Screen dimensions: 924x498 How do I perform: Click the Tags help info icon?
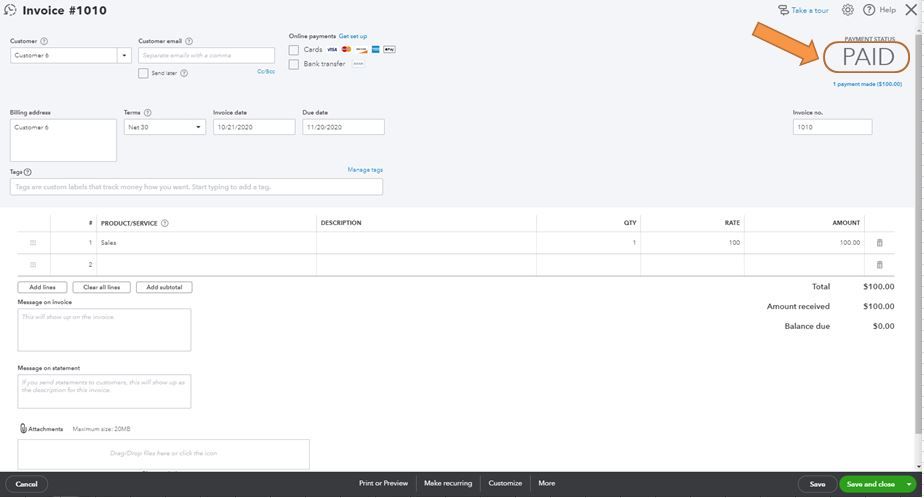click(28, 172)
